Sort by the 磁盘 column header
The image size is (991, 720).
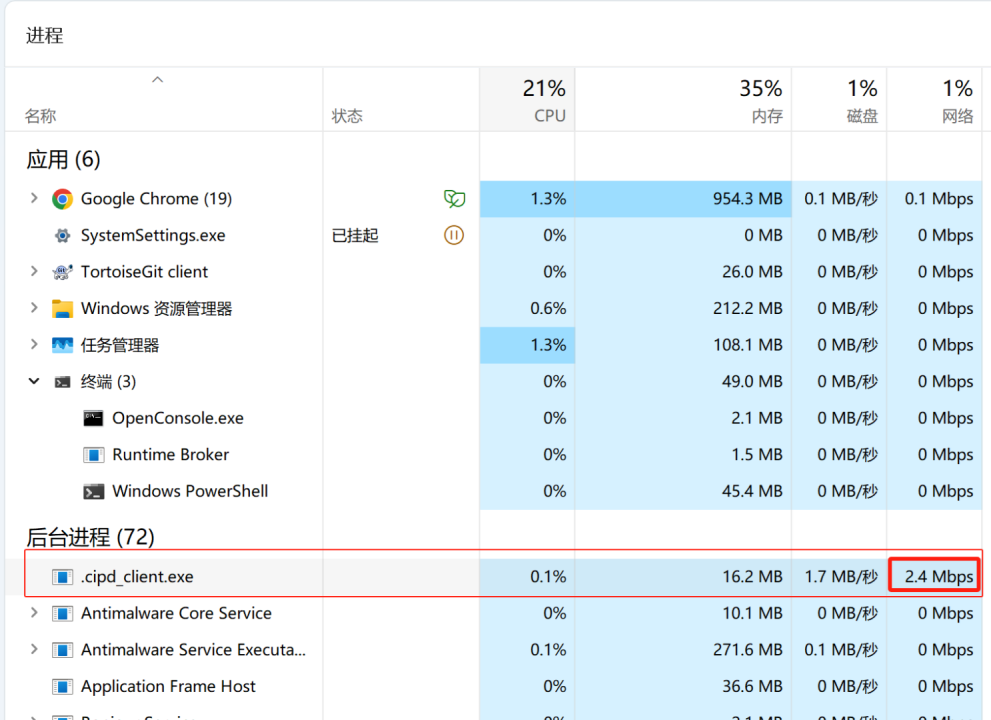[839, 99]
